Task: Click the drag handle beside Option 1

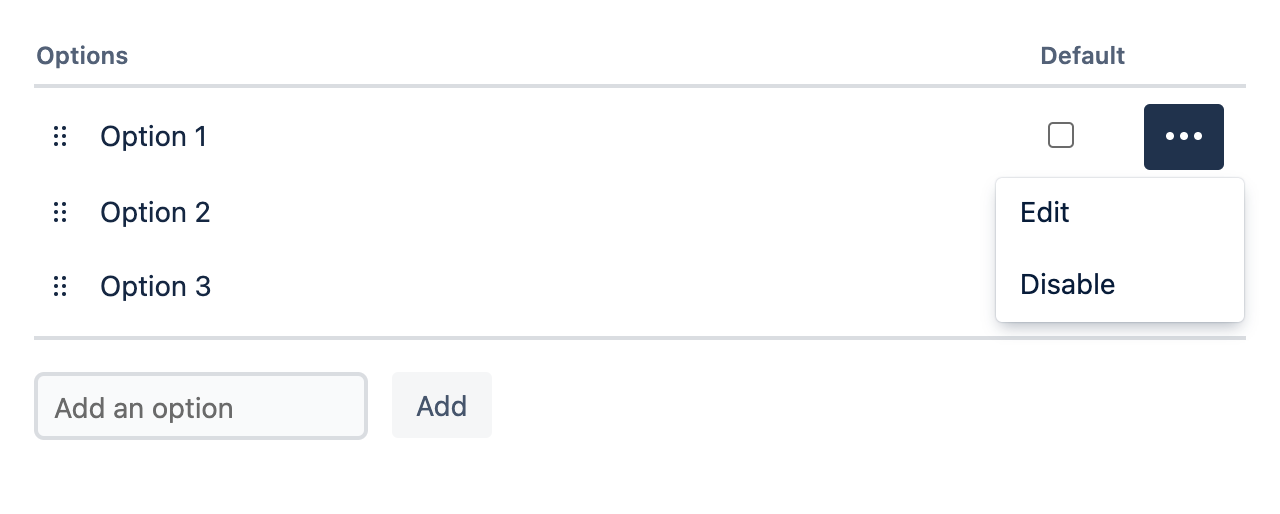Action: [60, 137]
